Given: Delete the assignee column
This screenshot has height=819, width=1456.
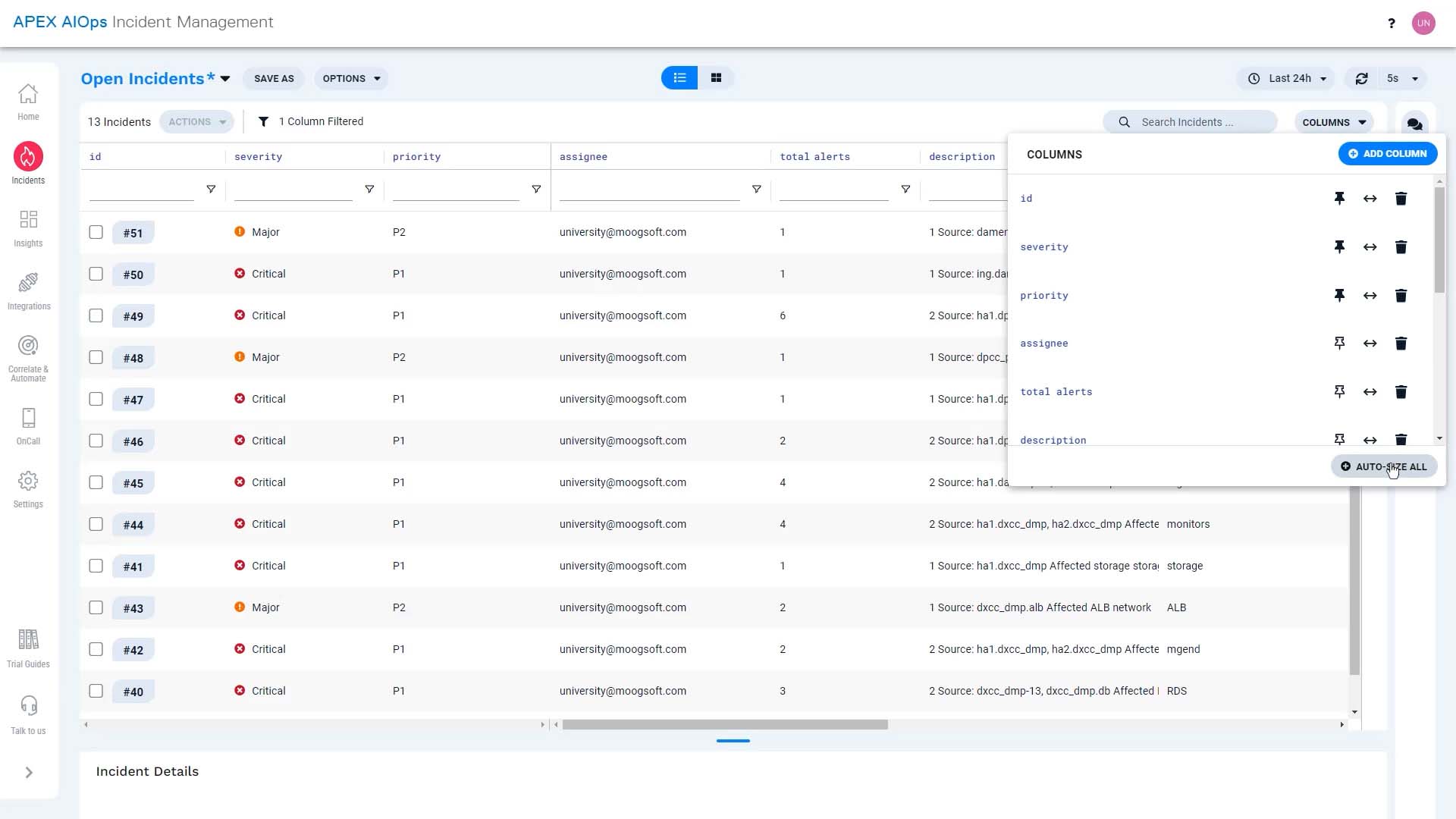Looking at the screenshot, I should 1401,344.
